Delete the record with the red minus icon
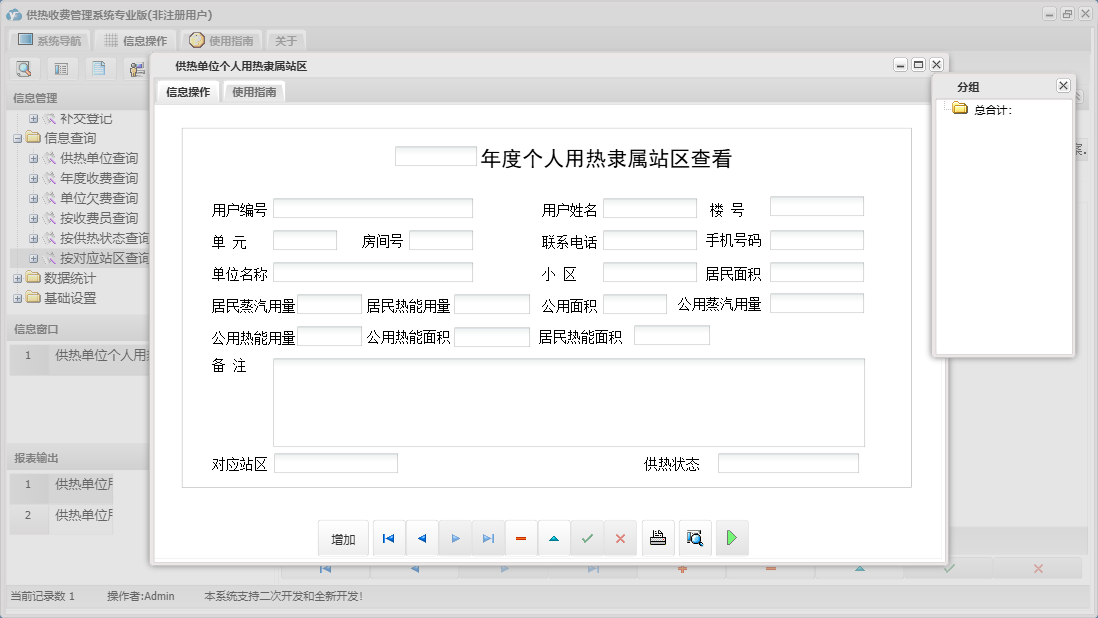The width and height of the screenshot is (1098, 618). click(x=520, y=538)
